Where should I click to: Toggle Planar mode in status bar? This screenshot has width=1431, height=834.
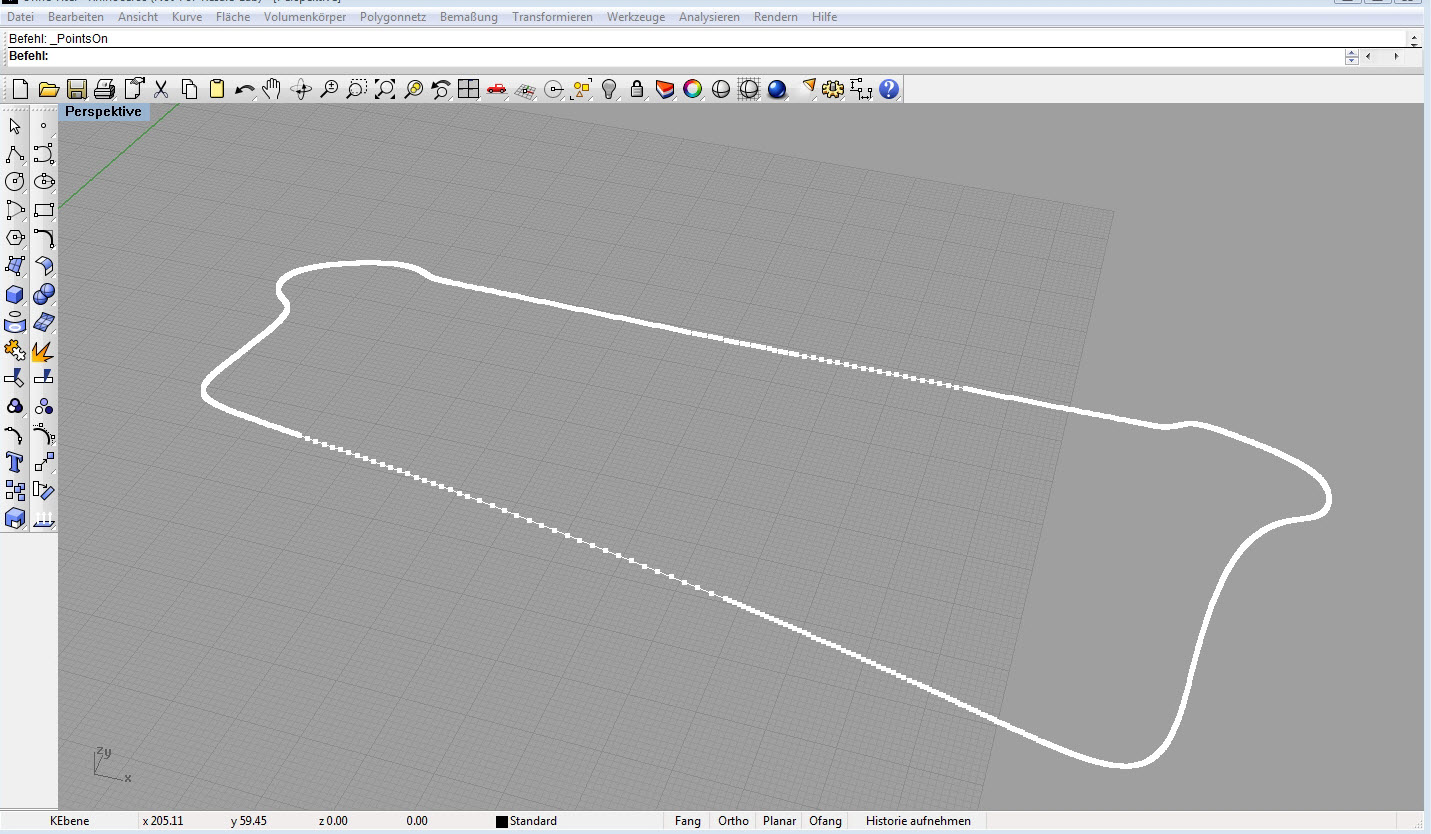(x=780, y=821)
